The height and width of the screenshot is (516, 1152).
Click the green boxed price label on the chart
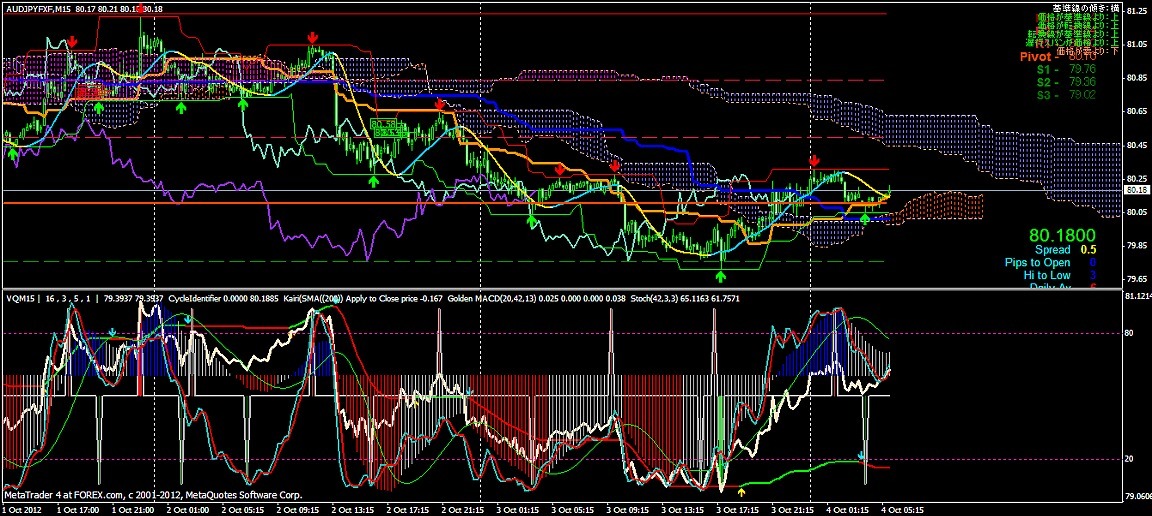pos(384,125)
